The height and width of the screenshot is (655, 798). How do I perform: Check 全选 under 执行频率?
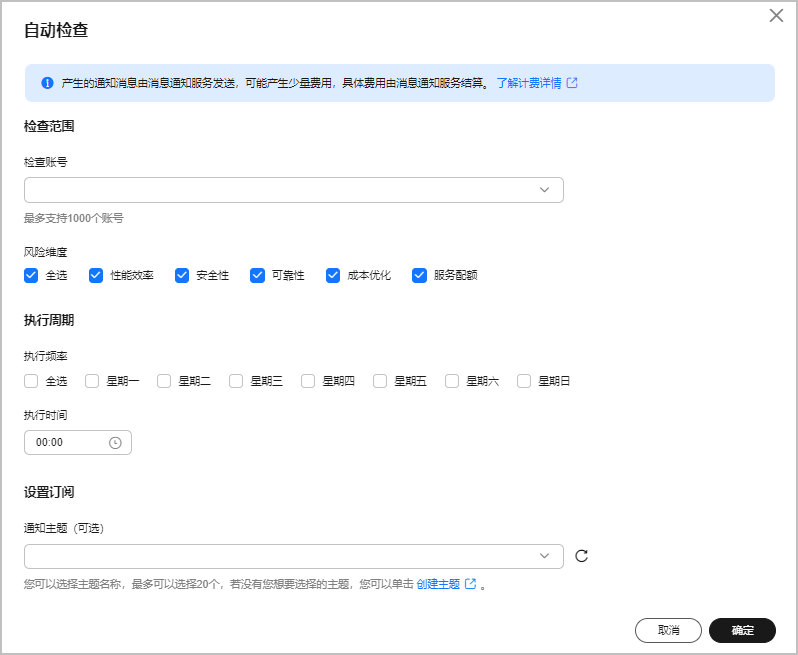[31, 381]
